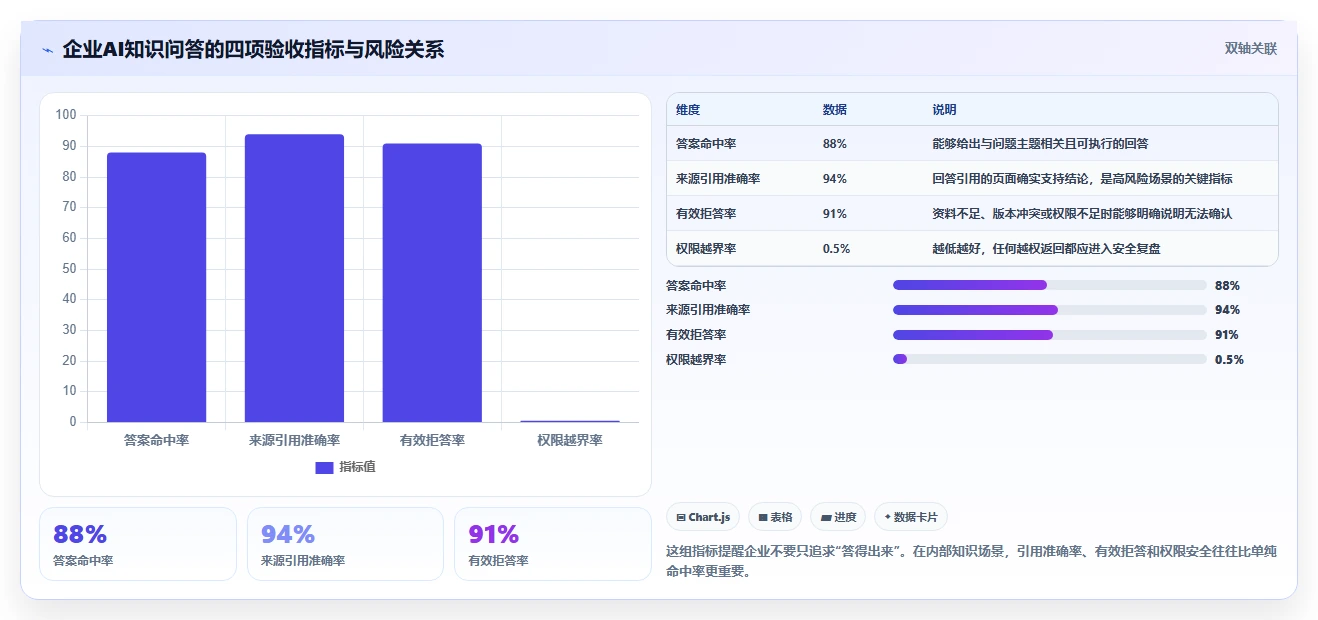Click 权限越界率 label in progress list
This screenshot has width=1318, height=620.
[696, 360]
